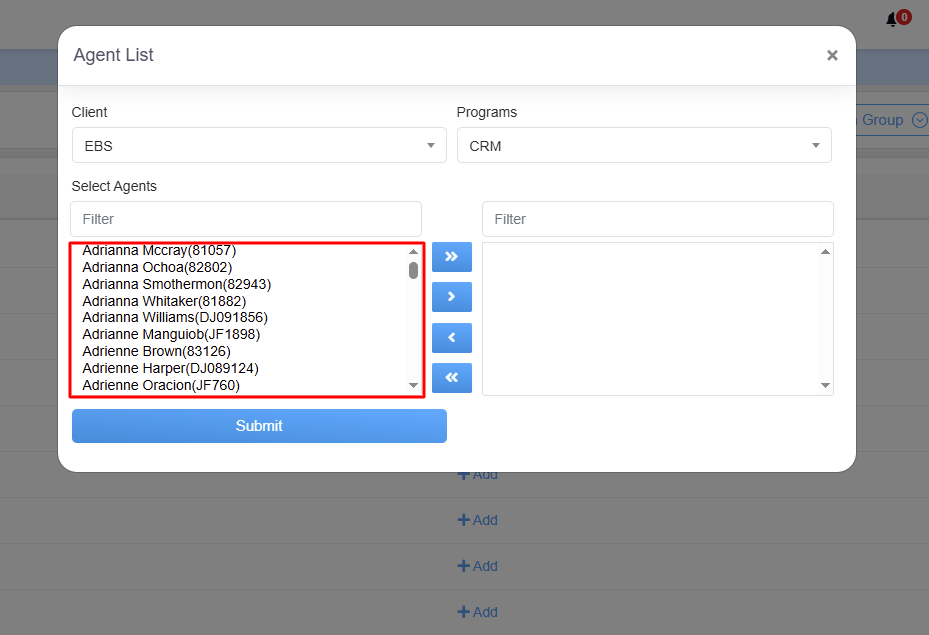
Task: Click into the left agents Filter field
Action: point(246,219)
